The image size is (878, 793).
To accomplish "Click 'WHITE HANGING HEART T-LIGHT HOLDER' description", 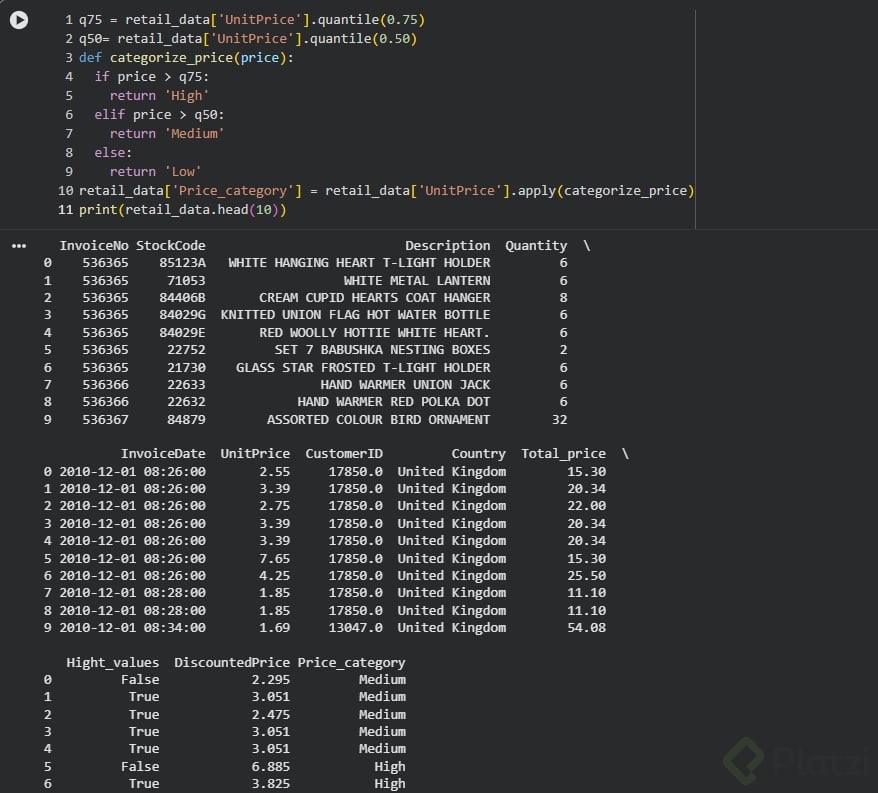I will coord(359,263).
